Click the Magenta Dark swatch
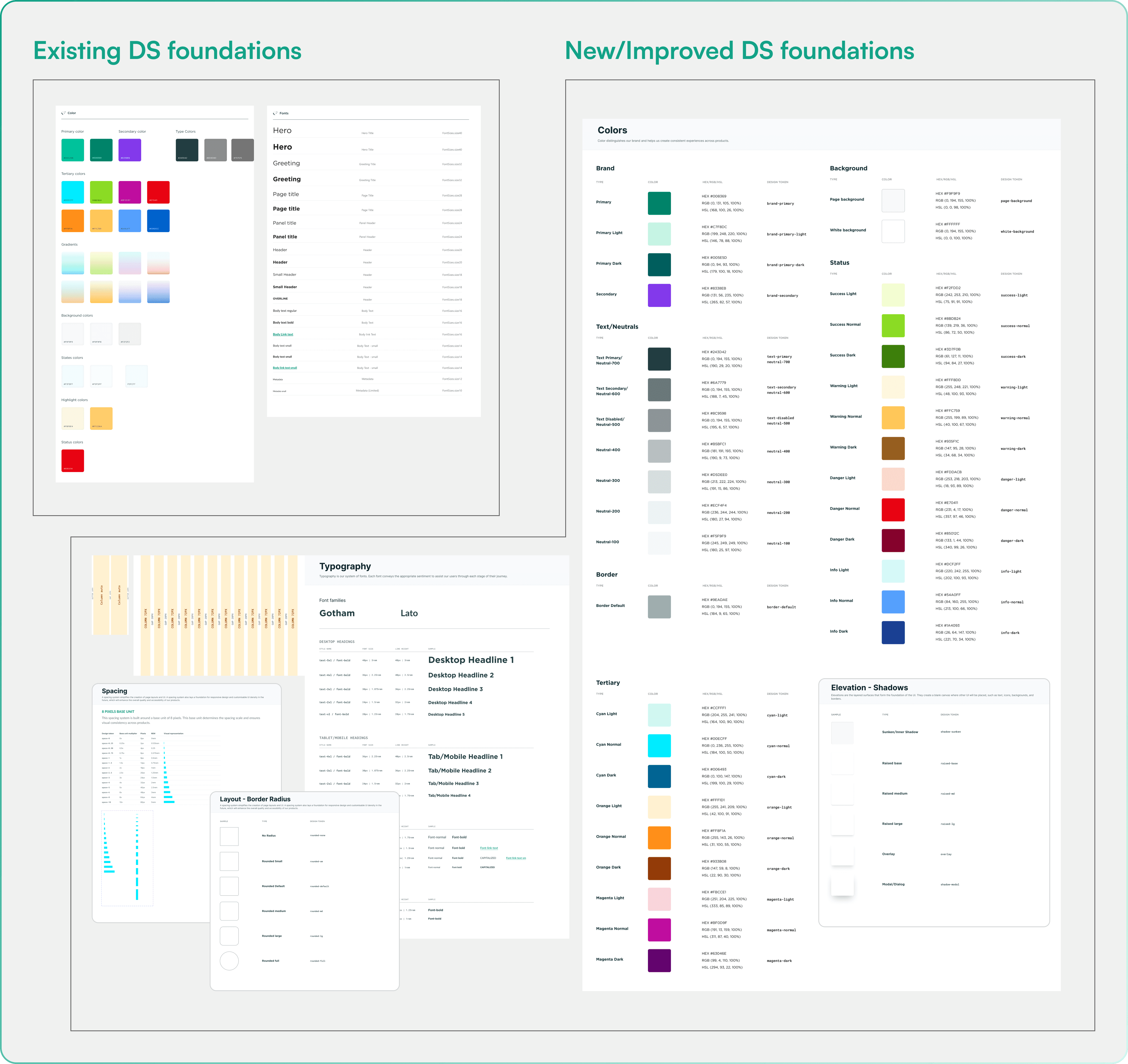1128x1064 pixels. coord(659,960)
